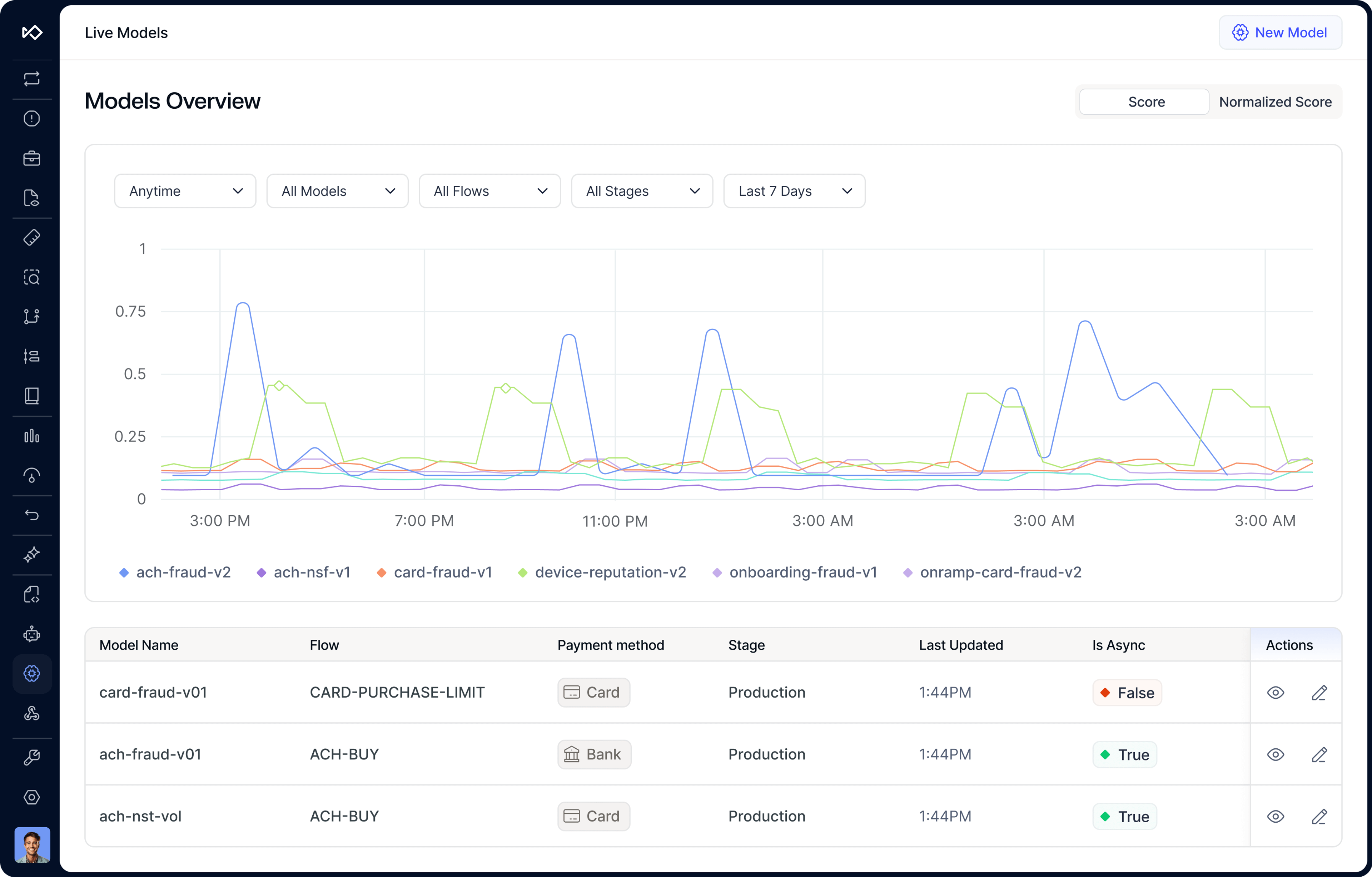Click the webhook icon in sidebar

click(x=32, y=713)
